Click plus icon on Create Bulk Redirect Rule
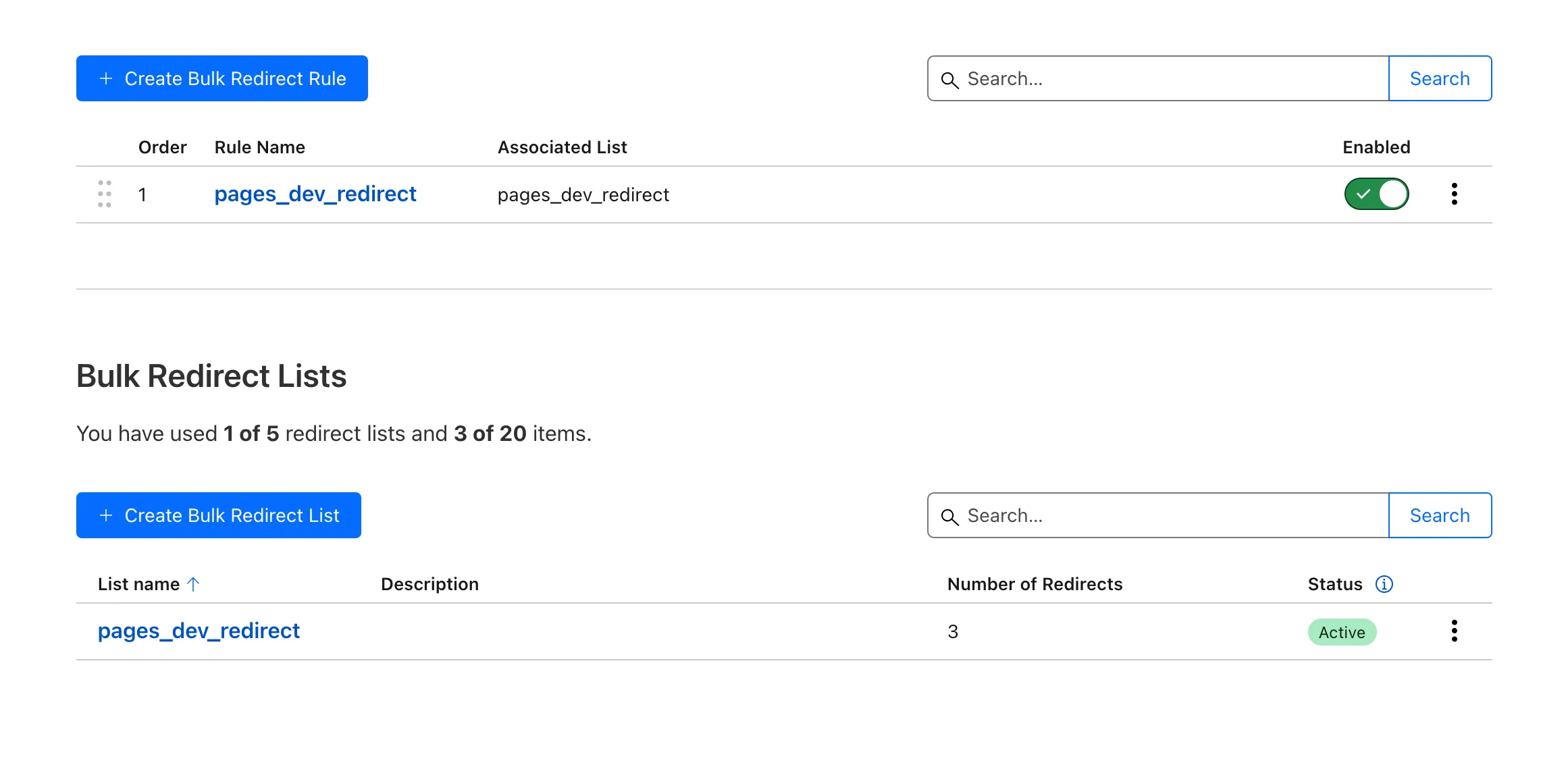Screen dimensions: 1568x759 [x=106, y=78]
